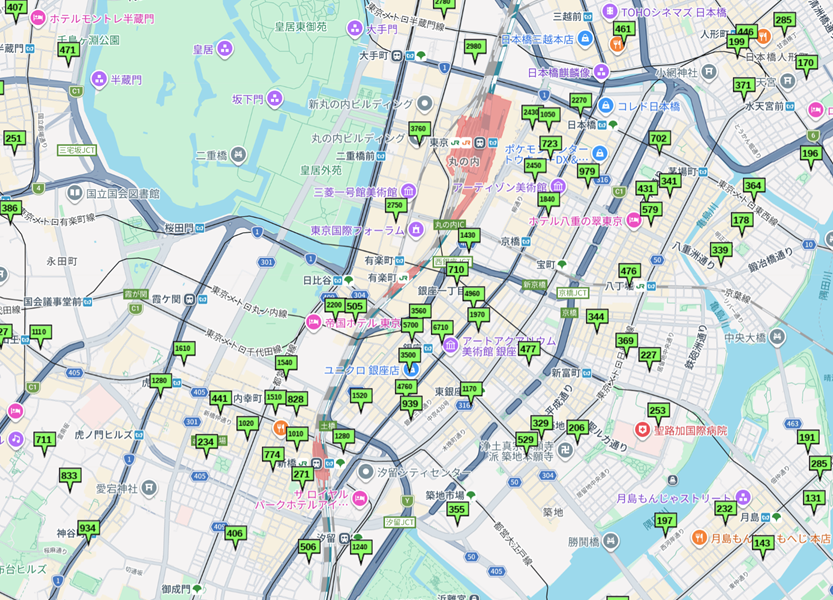The height and width of the screenshot is (600, 833).
Task: Click the pink hotel icon for ホテルモントレ半蔵門
Action: coord(38,16)
